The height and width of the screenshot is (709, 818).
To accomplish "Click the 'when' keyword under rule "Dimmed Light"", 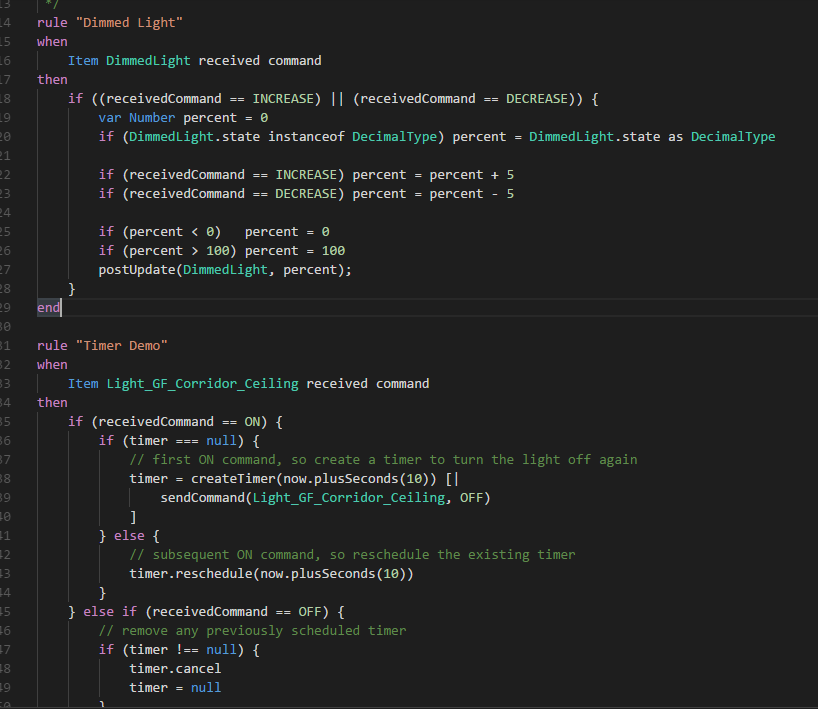I will click(52, 42).
